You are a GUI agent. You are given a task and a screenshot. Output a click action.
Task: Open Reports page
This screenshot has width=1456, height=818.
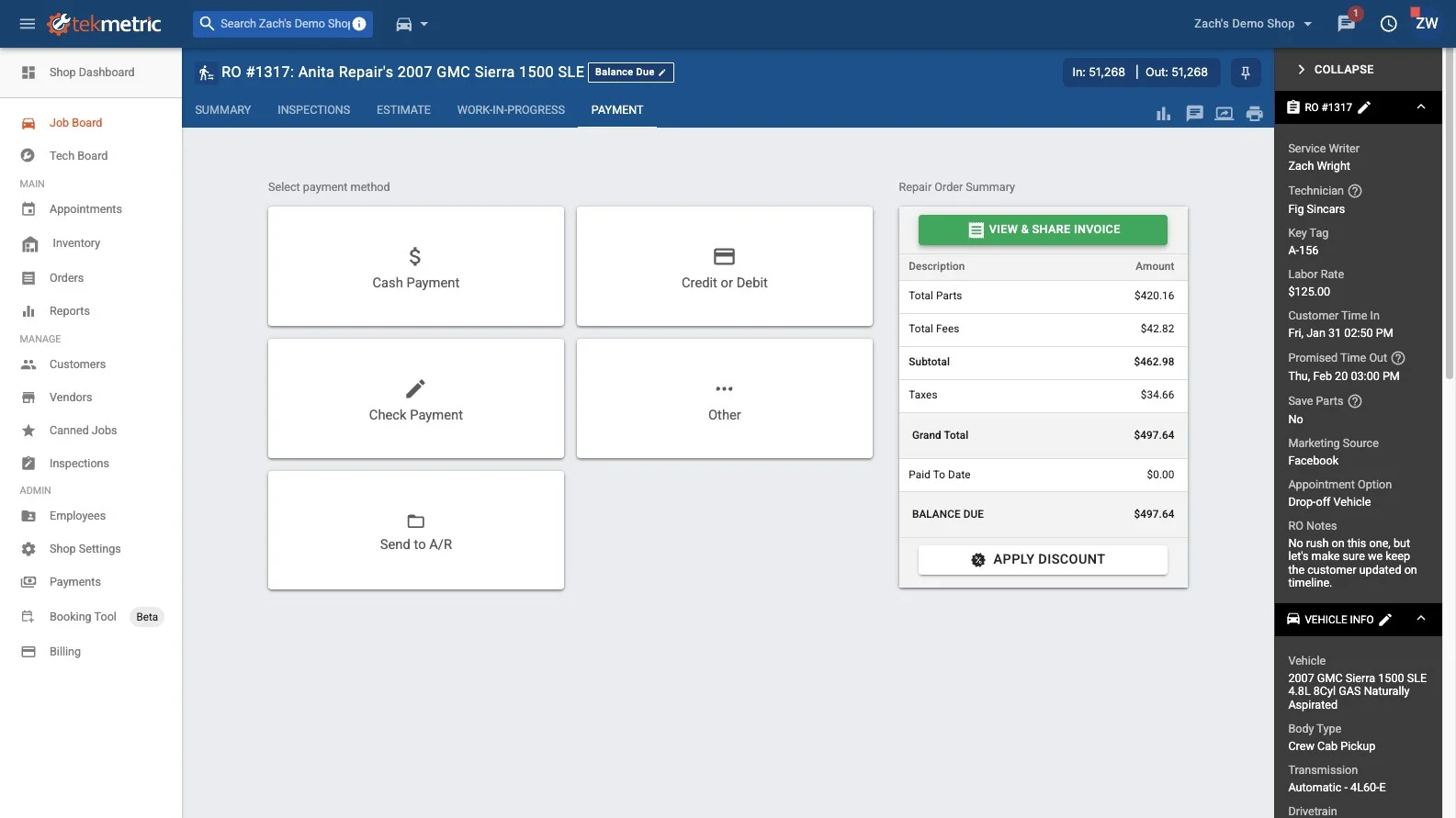pyautogui.click(x=91, y=311)
